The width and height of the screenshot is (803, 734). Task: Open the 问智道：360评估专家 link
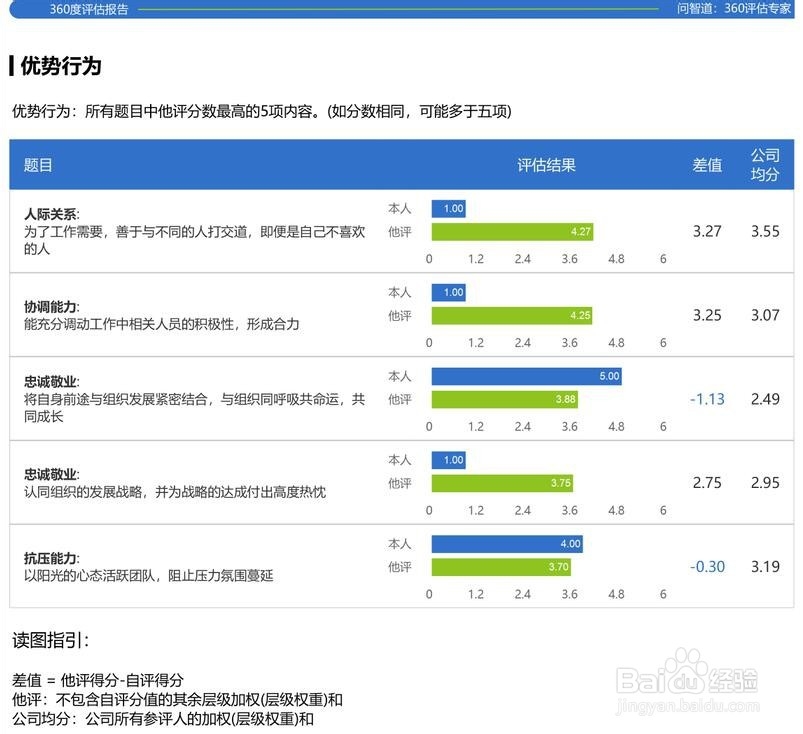point(736,12)
